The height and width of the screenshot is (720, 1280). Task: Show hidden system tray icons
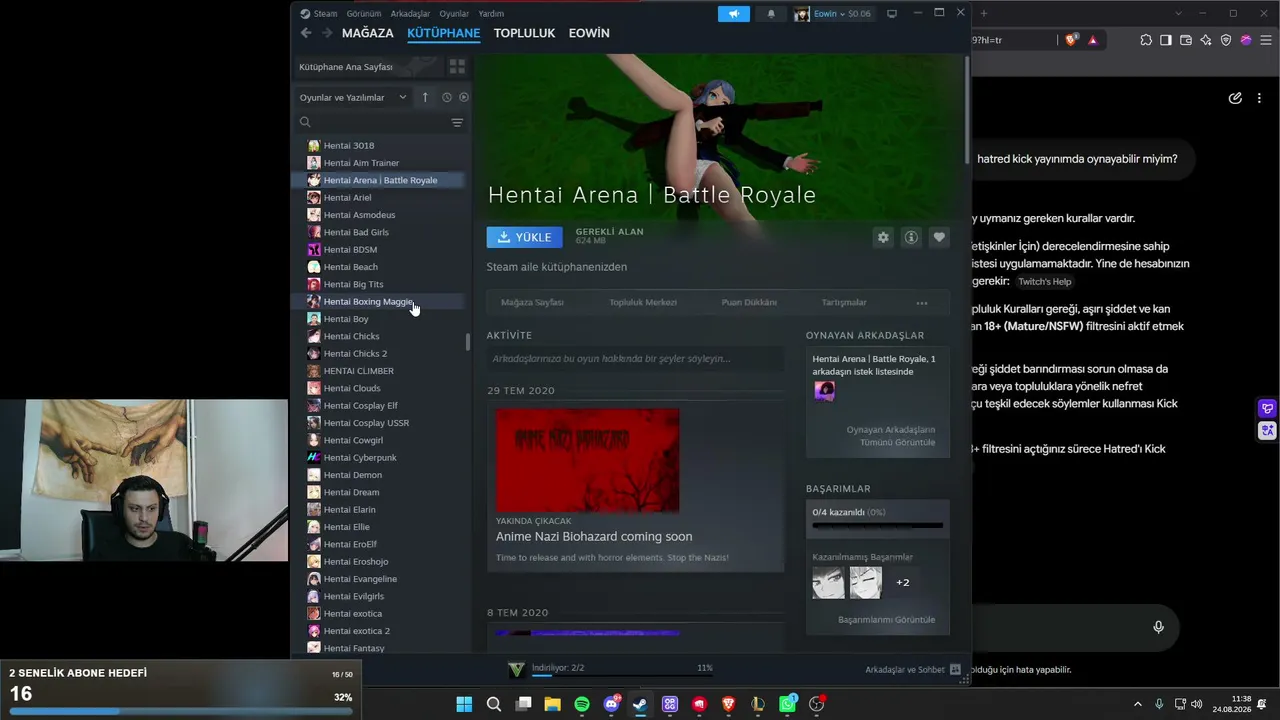coord(1137,704)
